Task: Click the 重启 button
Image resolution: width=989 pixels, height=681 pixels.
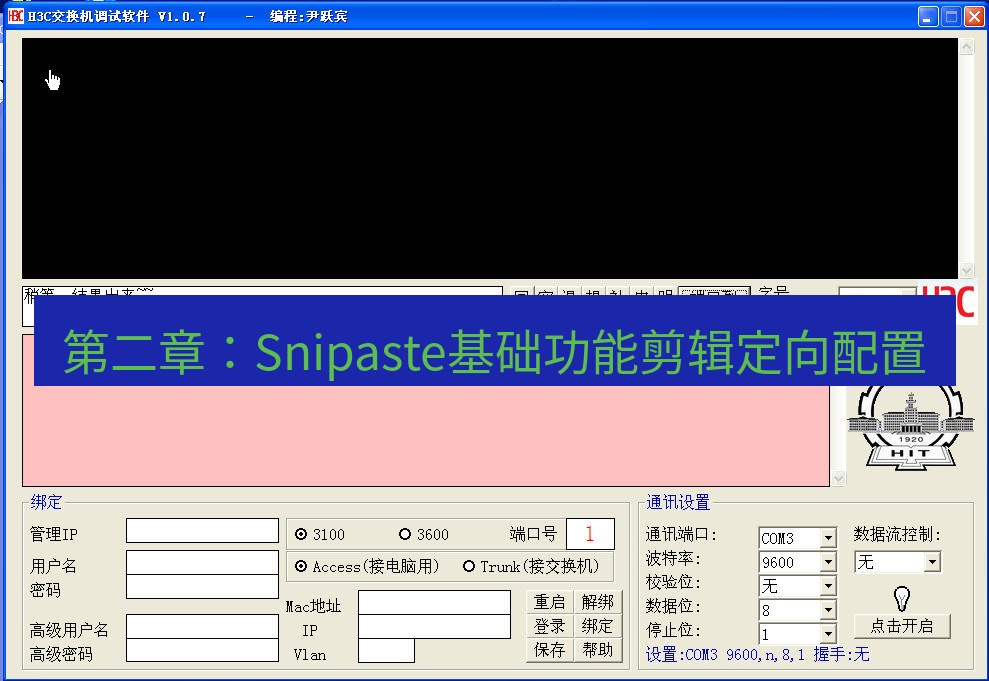Action: coord(550,602)
